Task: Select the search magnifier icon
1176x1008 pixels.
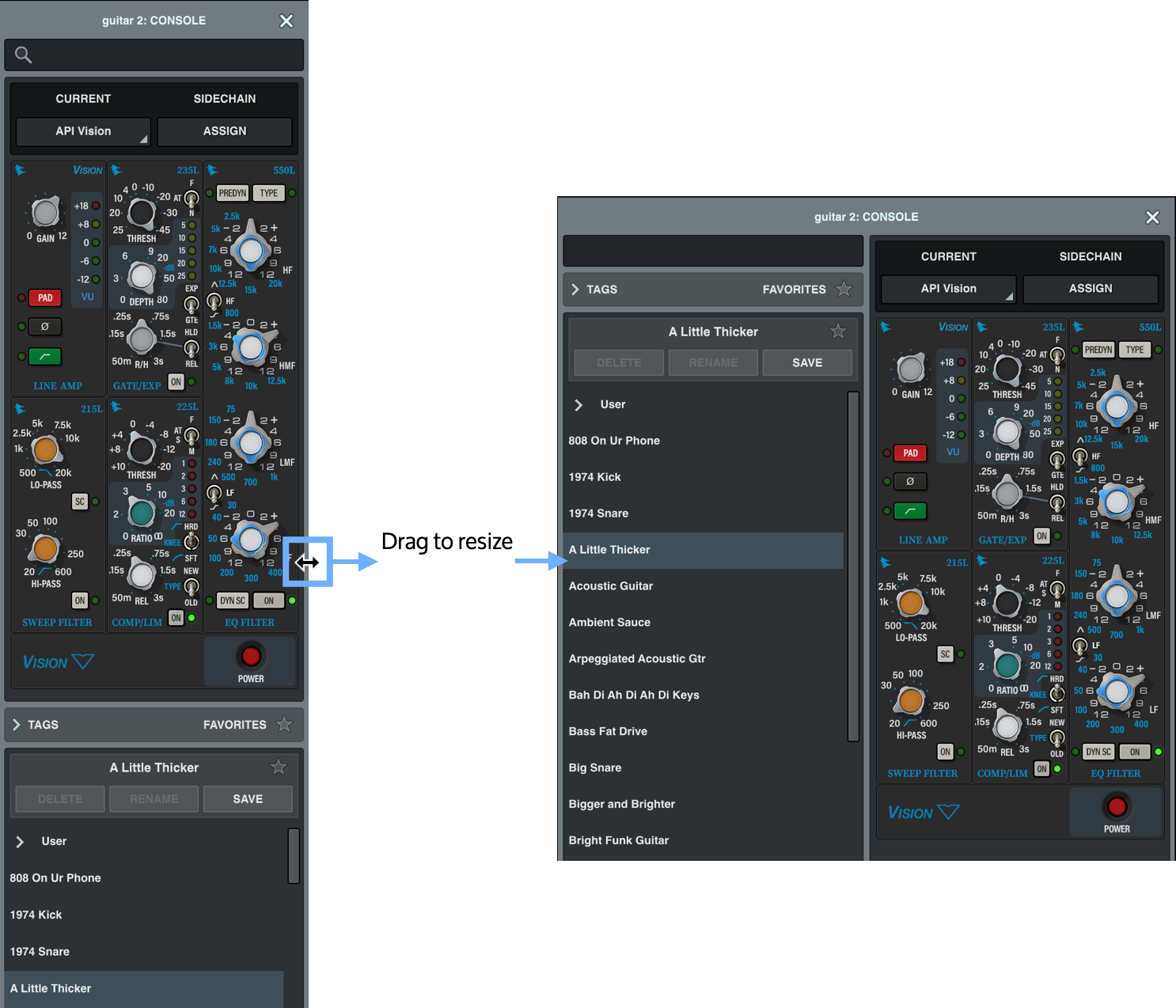Action: (x=22, y=55)
